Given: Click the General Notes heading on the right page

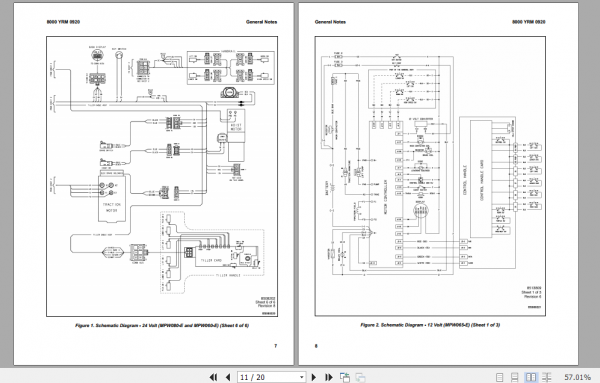Looking at the screenshot, I should coord(330,22).
